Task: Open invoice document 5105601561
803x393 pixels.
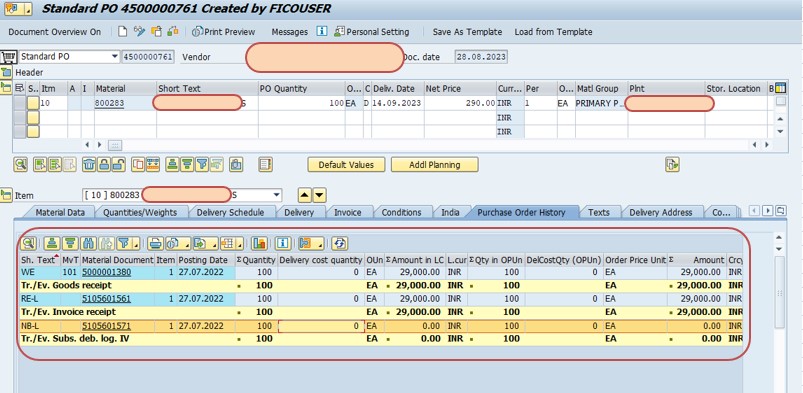Action: pos(106,299)
